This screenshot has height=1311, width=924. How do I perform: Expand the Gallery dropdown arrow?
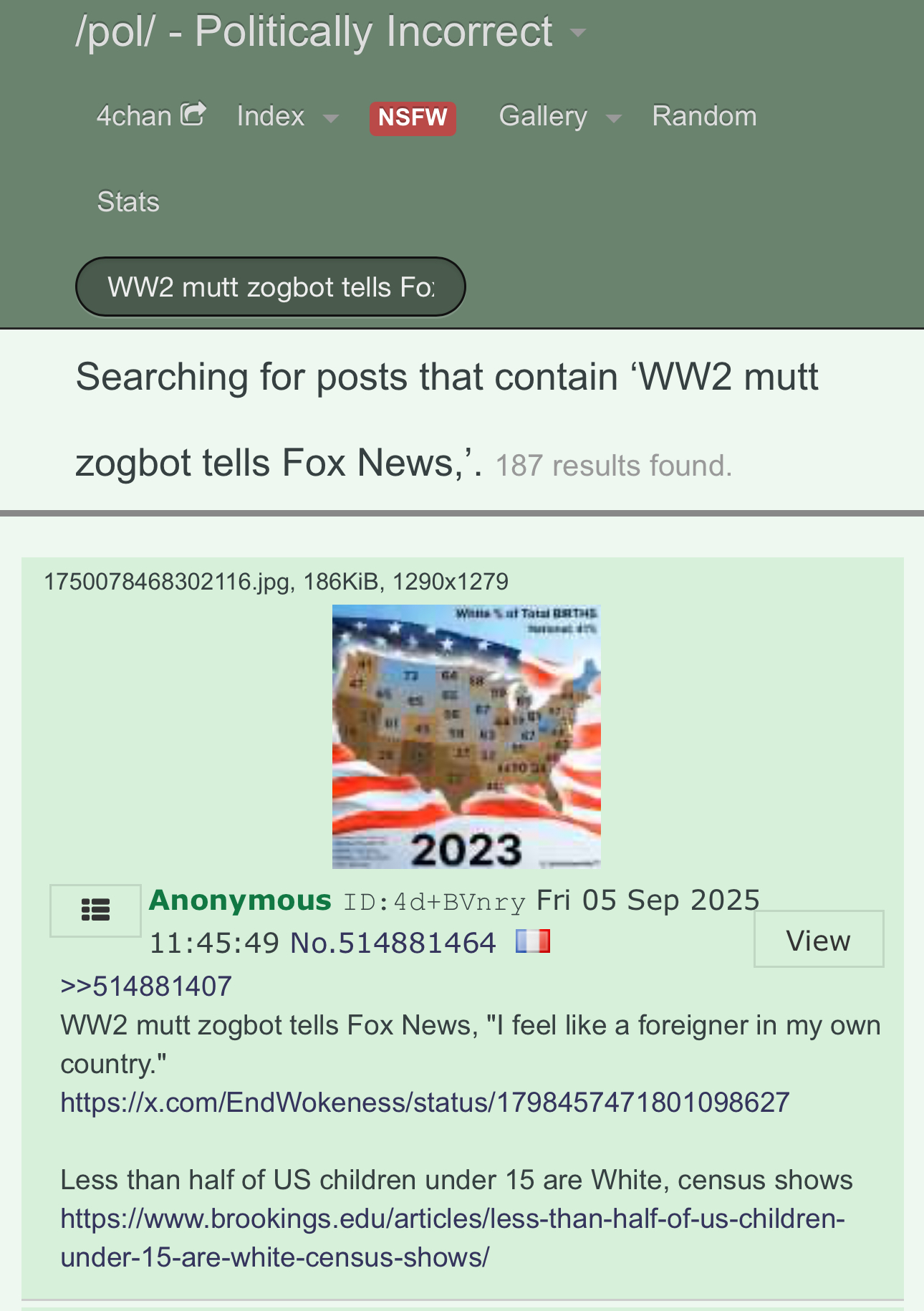613,118
